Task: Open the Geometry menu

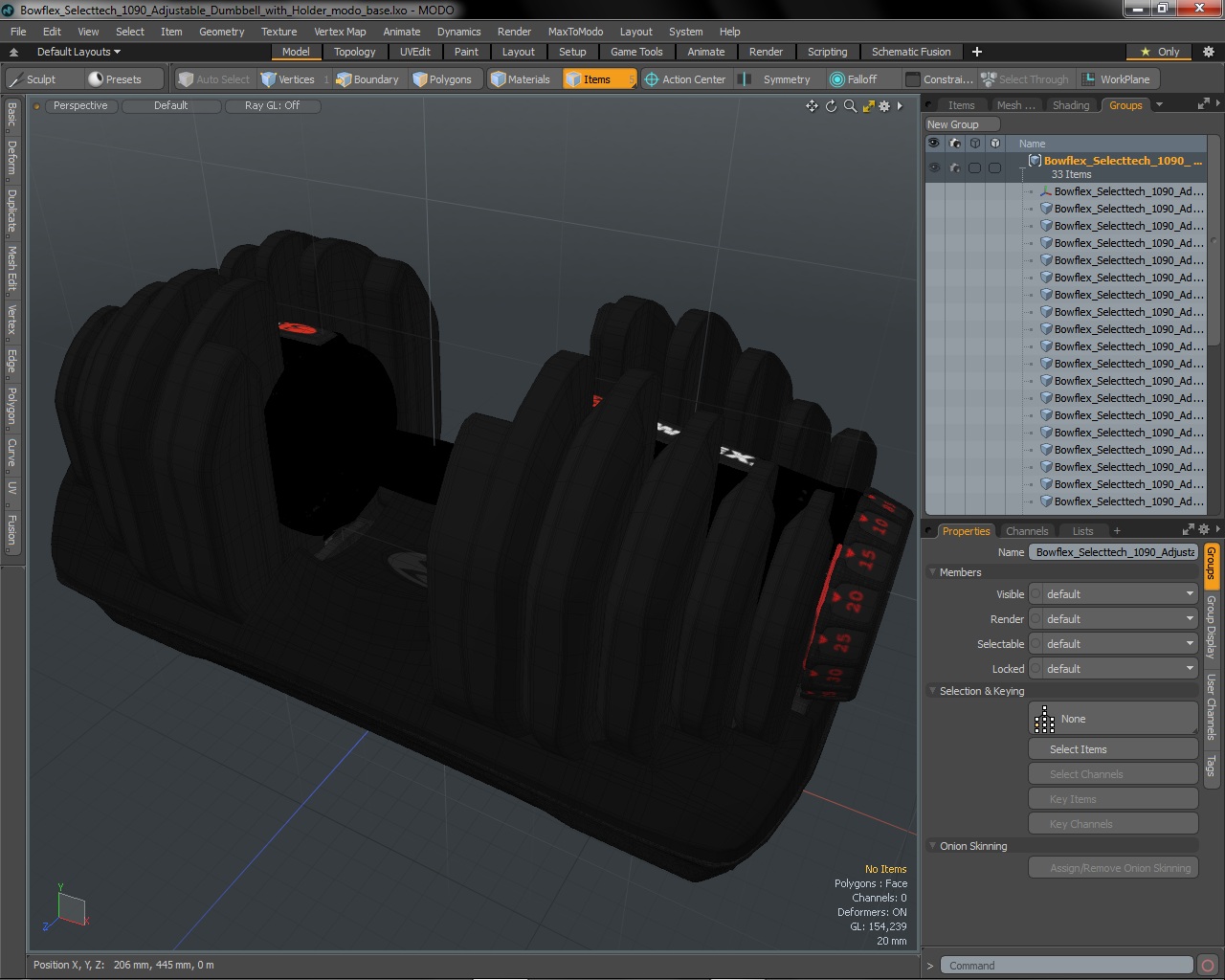Action: coord(221,32)
